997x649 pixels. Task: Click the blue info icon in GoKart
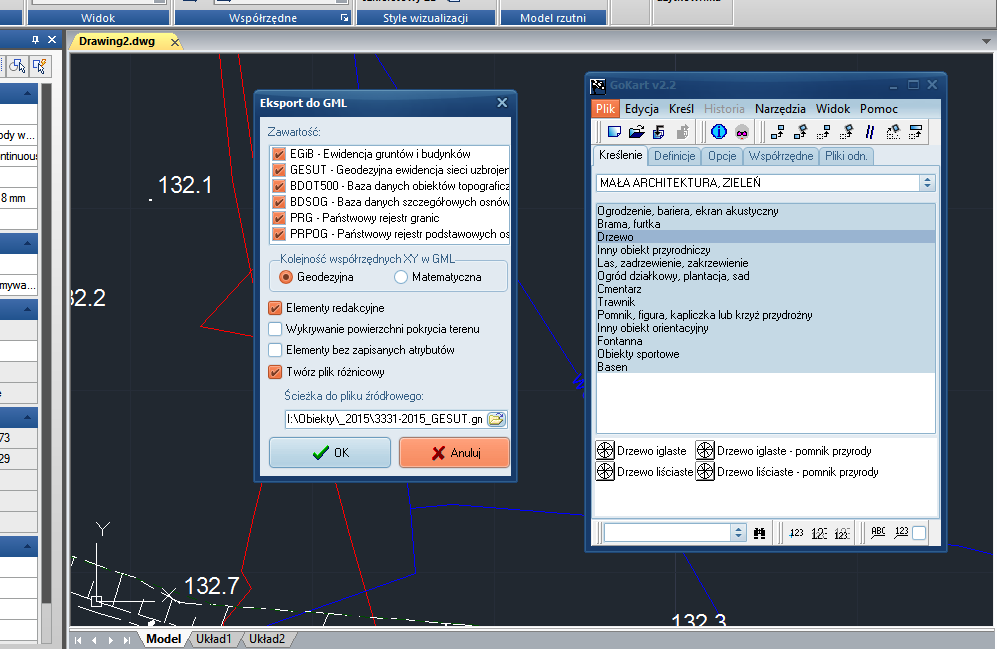[718, 132]
